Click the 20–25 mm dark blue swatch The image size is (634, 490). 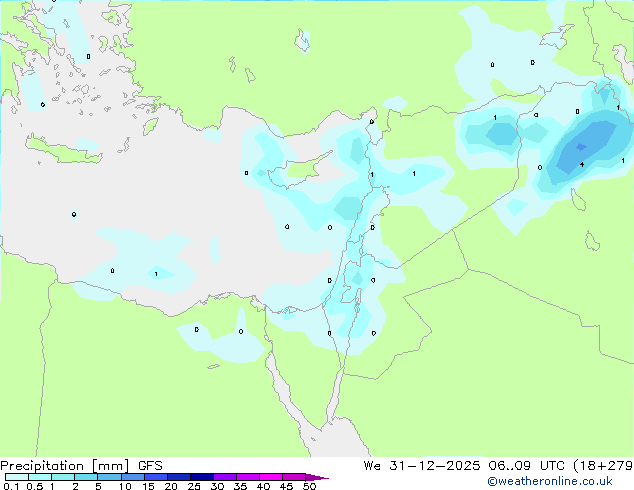tap(178, 477)
